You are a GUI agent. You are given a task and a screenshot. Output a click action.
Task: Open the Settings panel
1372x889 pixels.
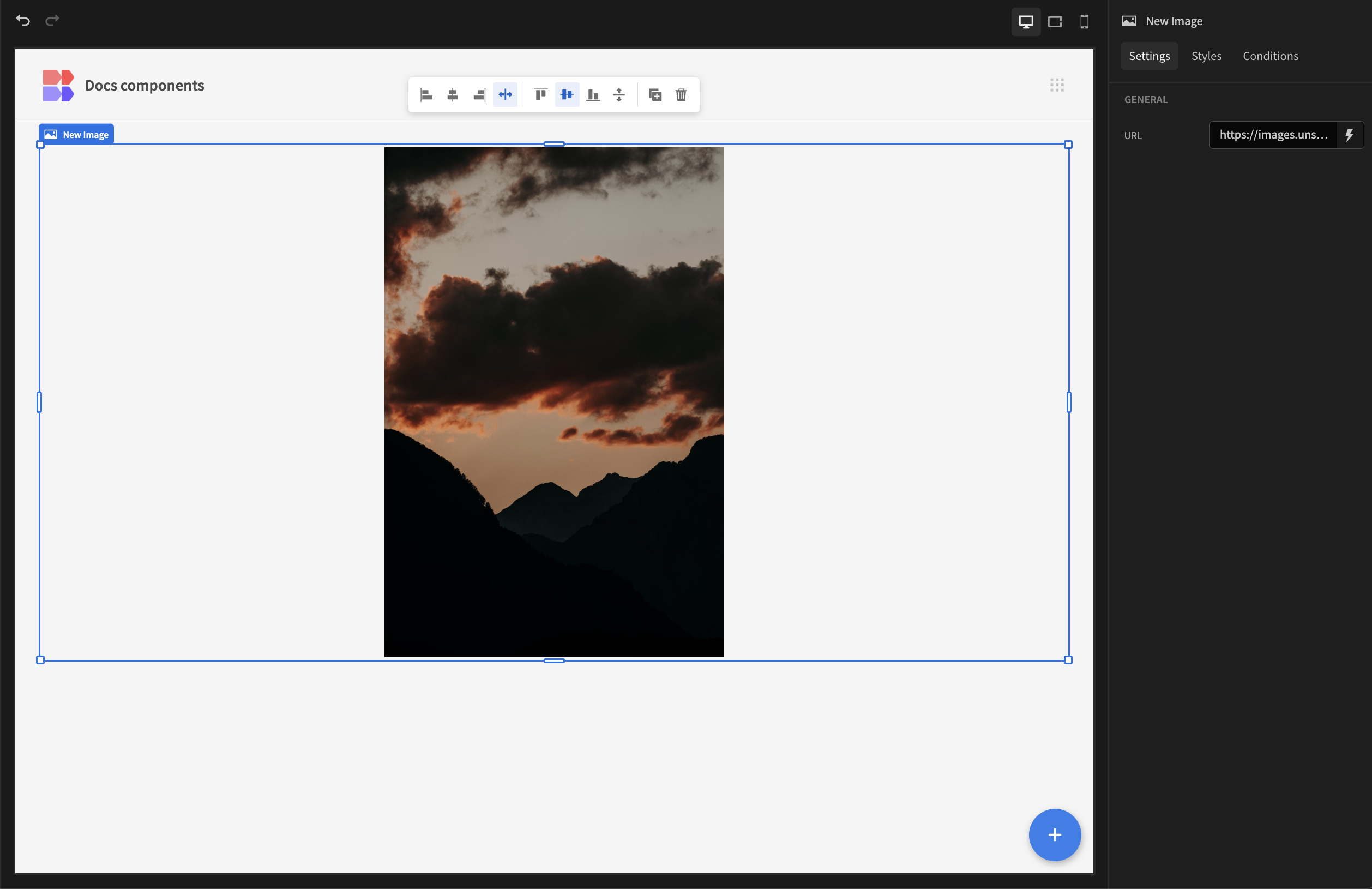point(1149,56)
